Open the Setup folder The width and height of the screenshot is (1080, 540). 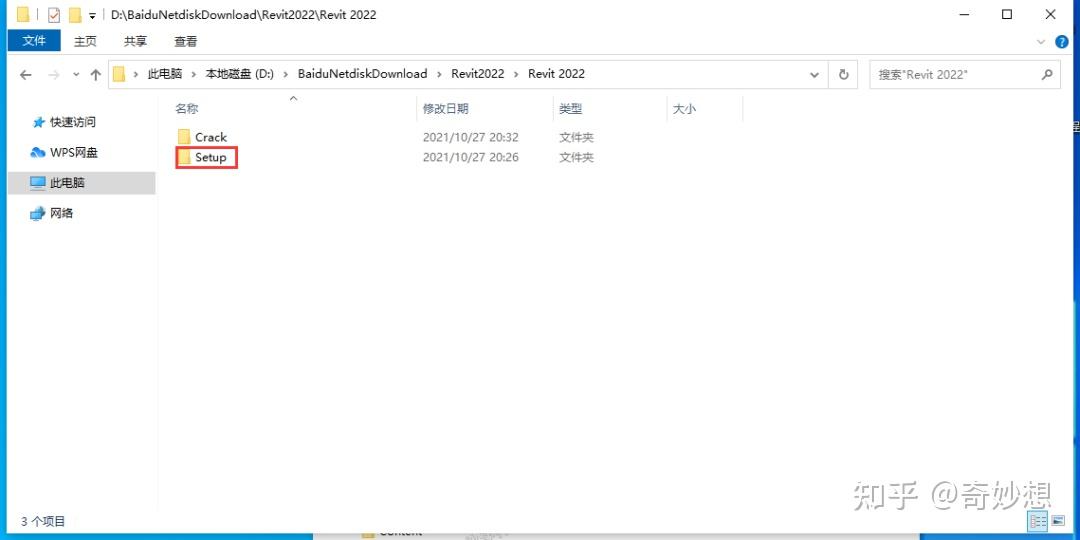click(205, 158)
